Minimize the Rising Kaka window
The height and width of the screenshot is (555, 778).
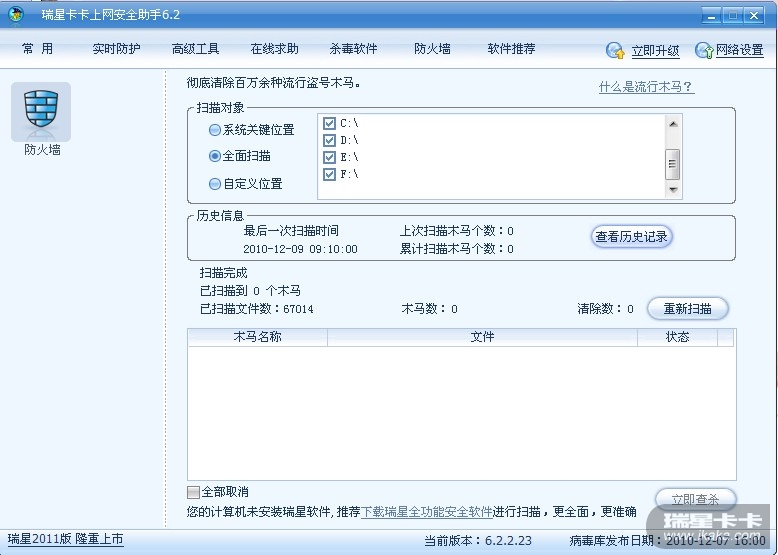(711, 15)
